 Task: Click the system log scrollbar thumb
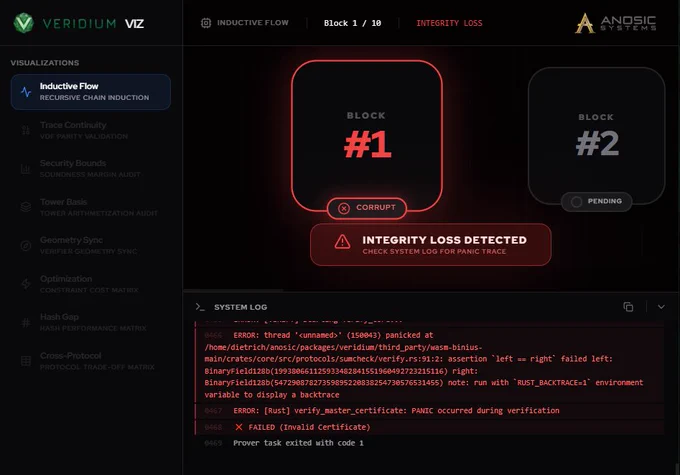click(677, 469)
